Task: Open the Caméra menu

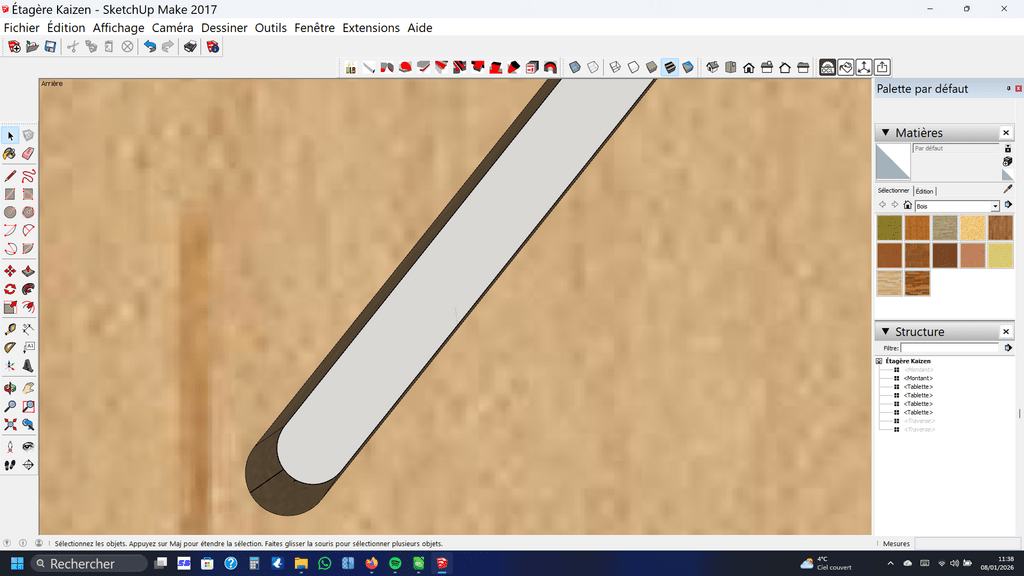Action: (x=172, y=28)
